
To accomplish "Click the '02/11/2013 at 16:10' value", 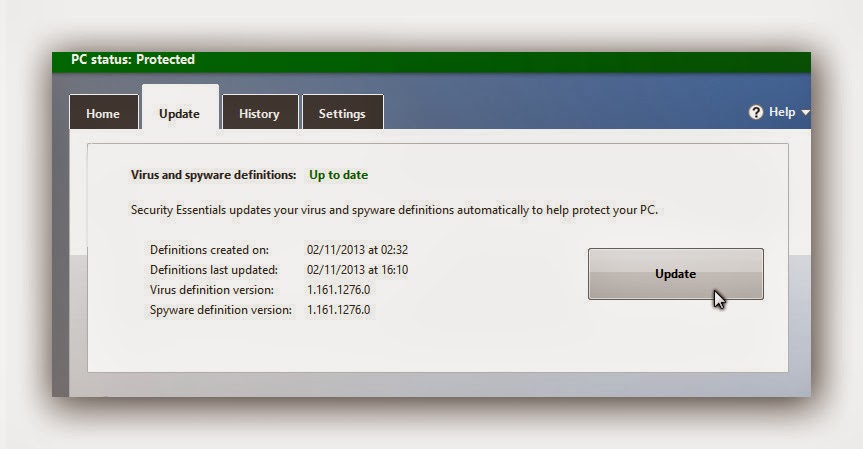I will 357,270.
